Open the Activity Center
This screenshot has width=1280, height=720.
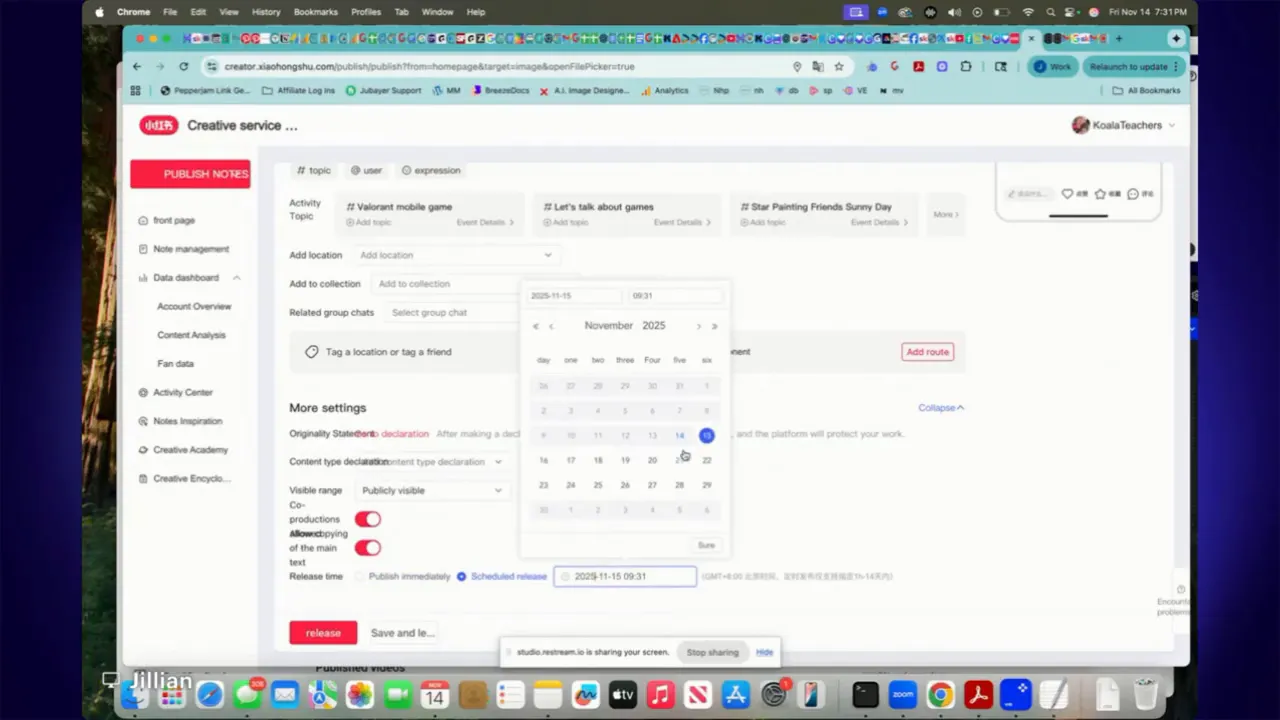coord(182,392)
